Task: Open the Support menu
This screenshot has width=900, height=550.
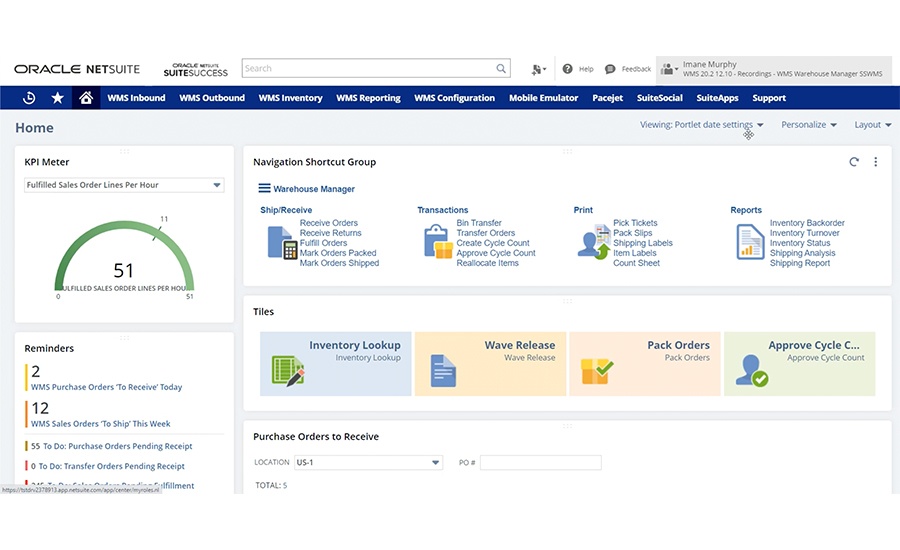Action: (769, 98)
